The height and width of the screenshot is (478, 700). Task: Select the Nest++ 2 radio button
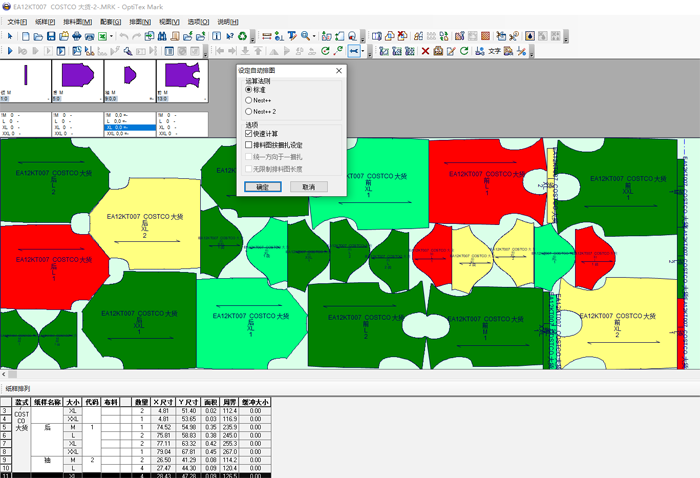point(249,112)
